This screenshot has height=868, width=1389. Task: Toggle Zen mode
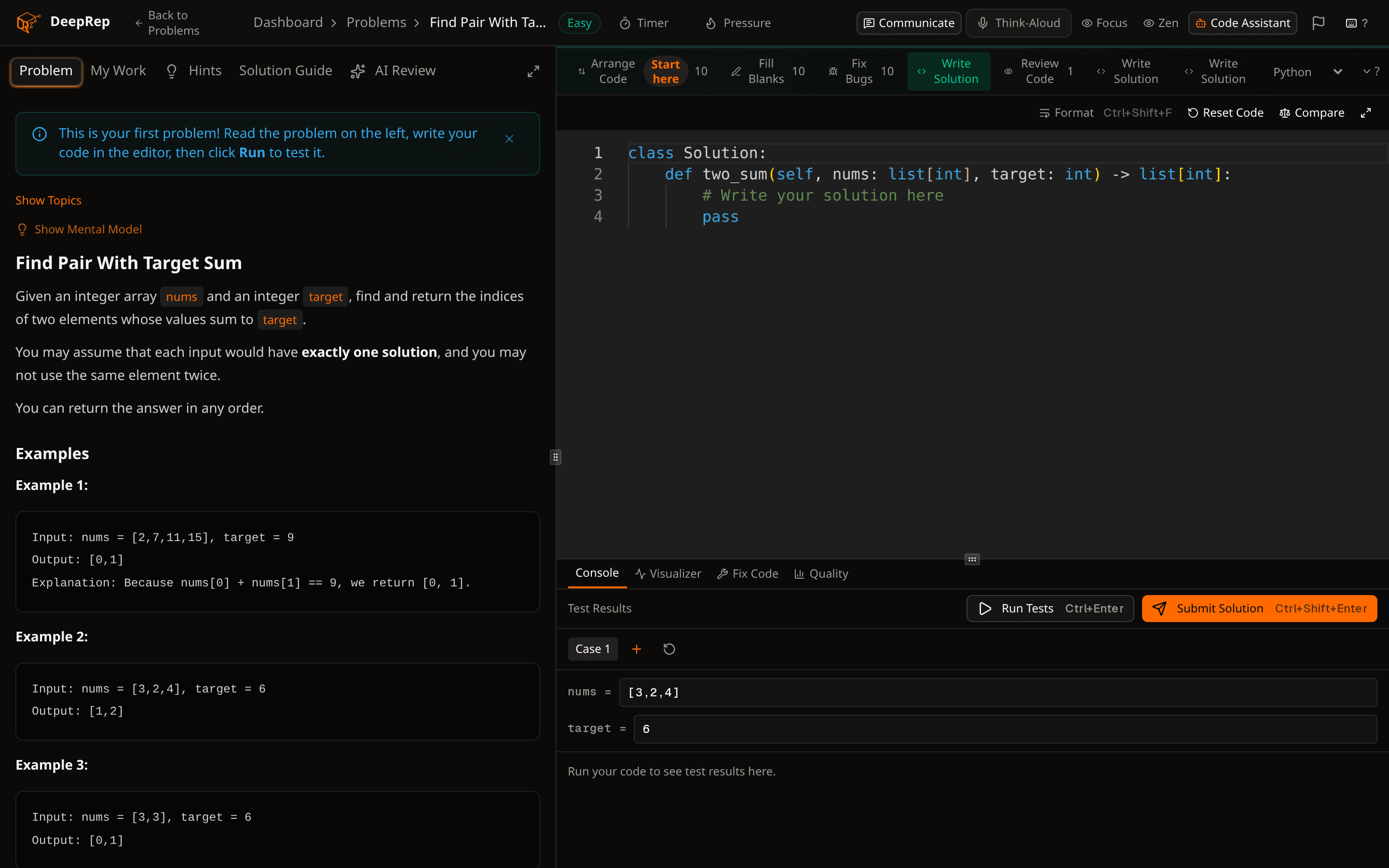tap(1160, 23)
